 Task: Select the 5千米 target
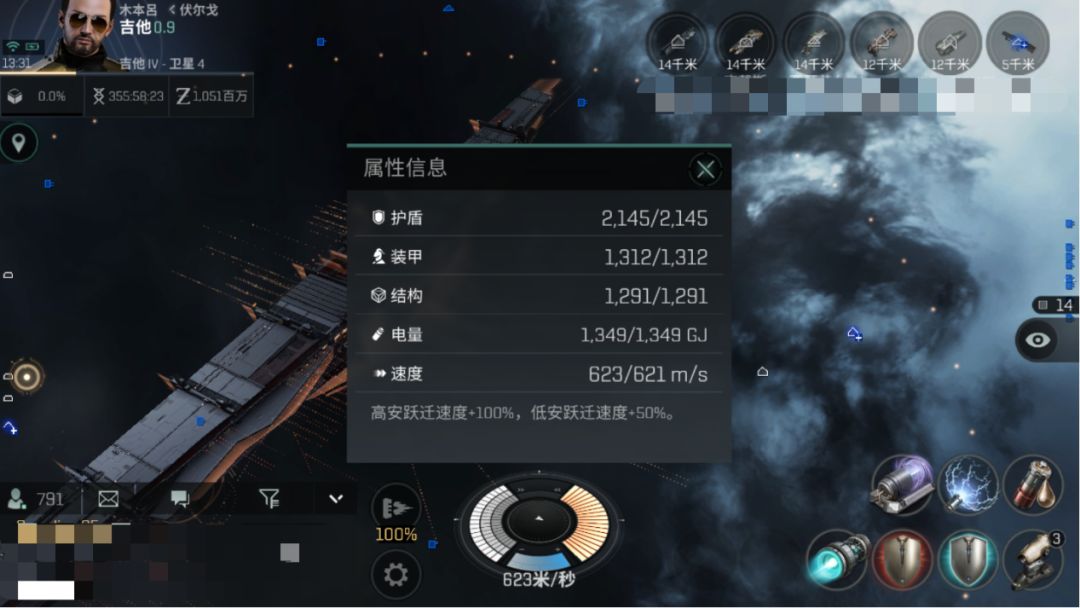tap(1018, 44)
